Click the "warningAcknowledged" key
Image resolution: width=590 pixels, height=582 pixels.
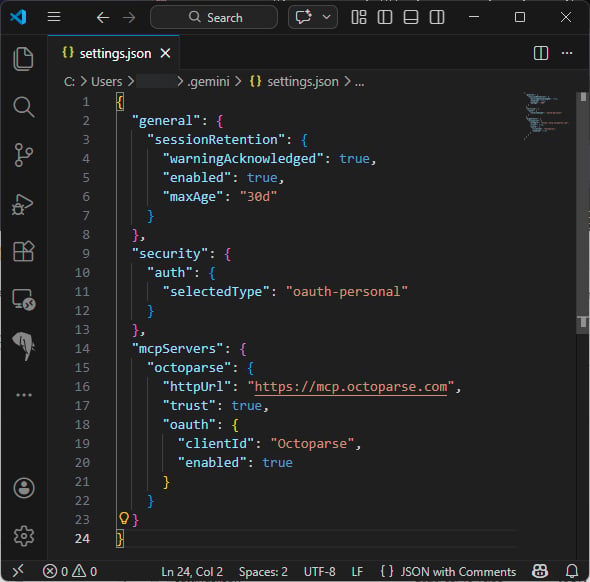[243, 158]
